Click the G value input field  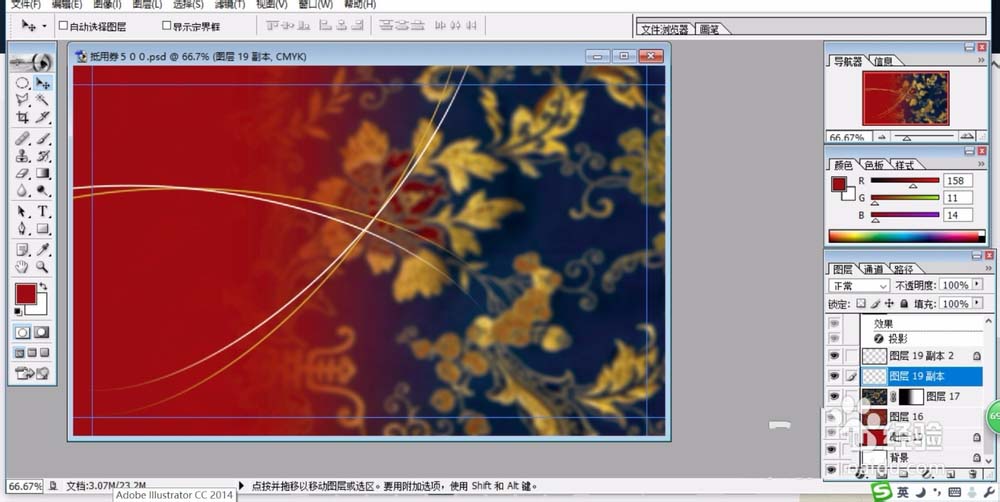[958, 198]
